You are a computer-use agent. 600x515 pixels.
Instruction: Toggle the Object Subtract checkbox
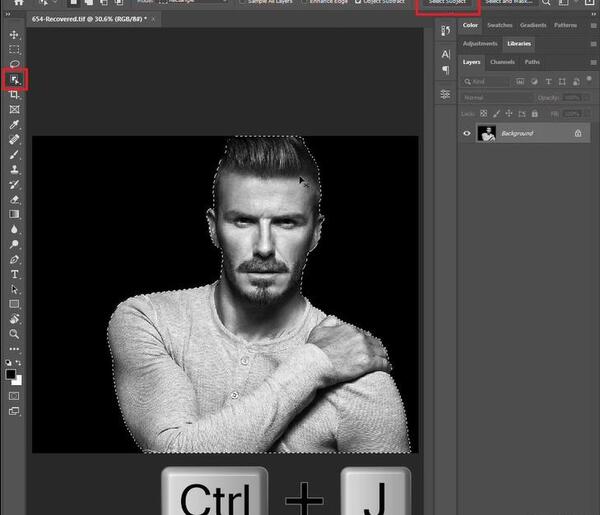[x=358, y=2]
